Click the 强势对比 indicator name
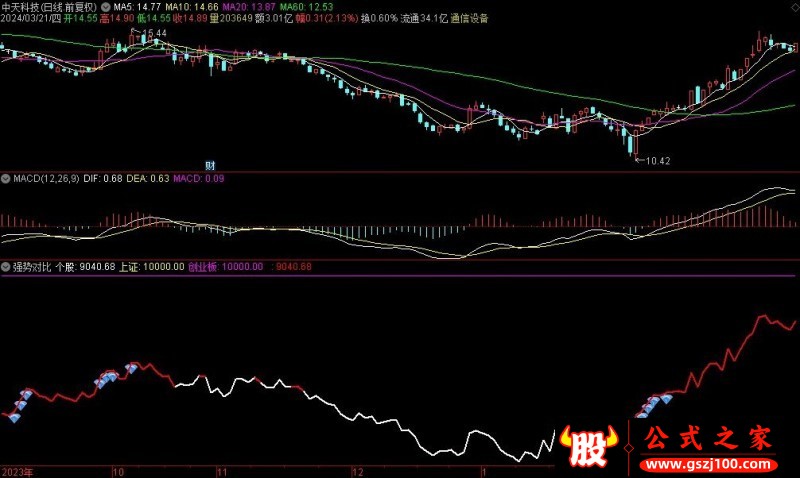The width and height of the screenshot is (800, 478). coord(32,267)
